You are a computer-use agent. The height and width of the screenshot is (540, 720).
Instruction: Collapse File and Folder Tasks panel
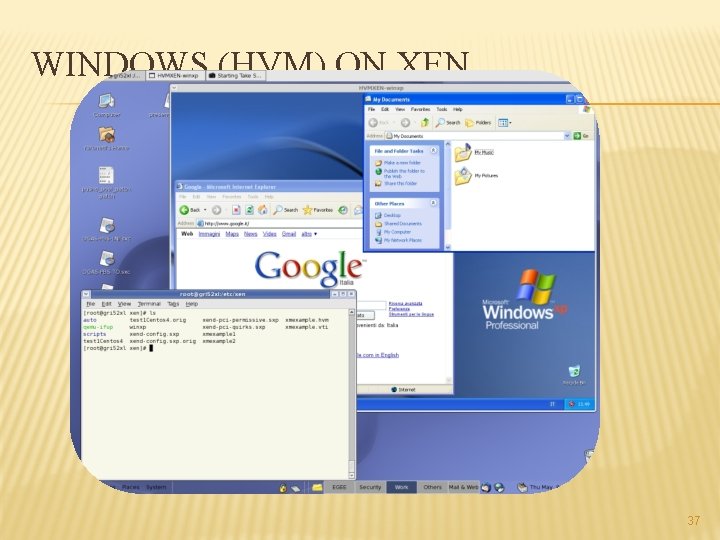coord(433,151)
